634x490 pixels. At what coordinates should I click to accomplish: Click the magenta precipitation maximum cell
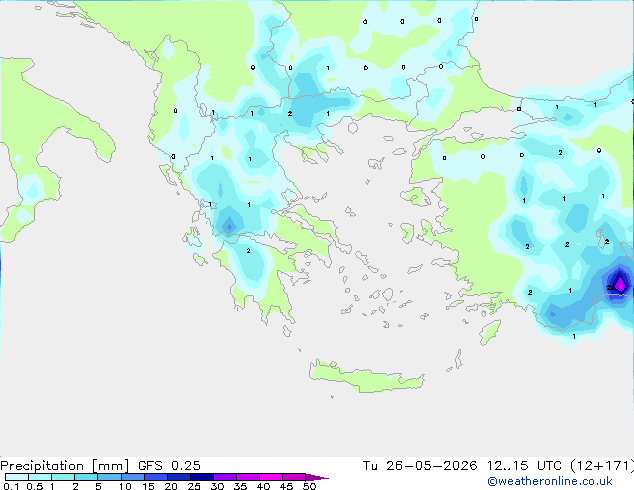(620, 283)
